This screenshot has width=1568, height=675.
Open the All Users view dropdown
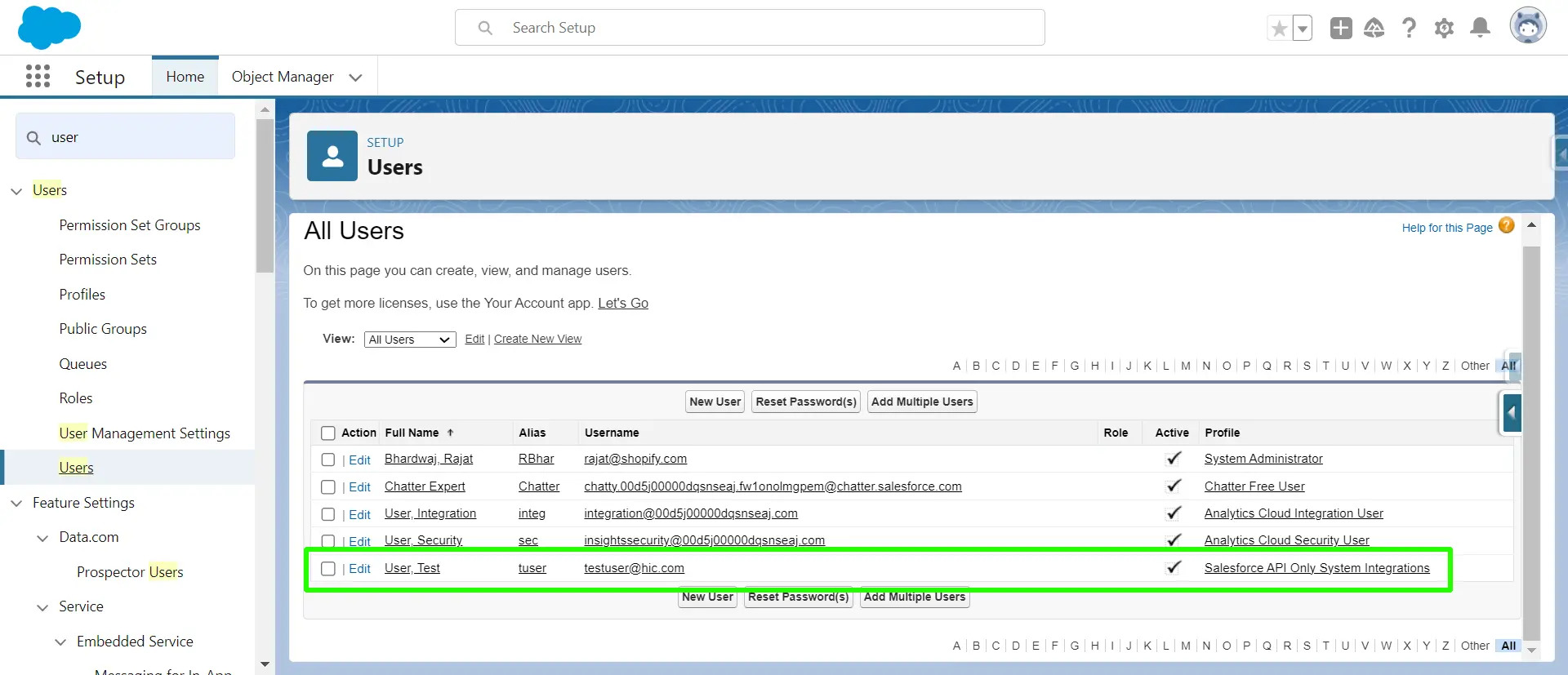[x=409, y=340]
